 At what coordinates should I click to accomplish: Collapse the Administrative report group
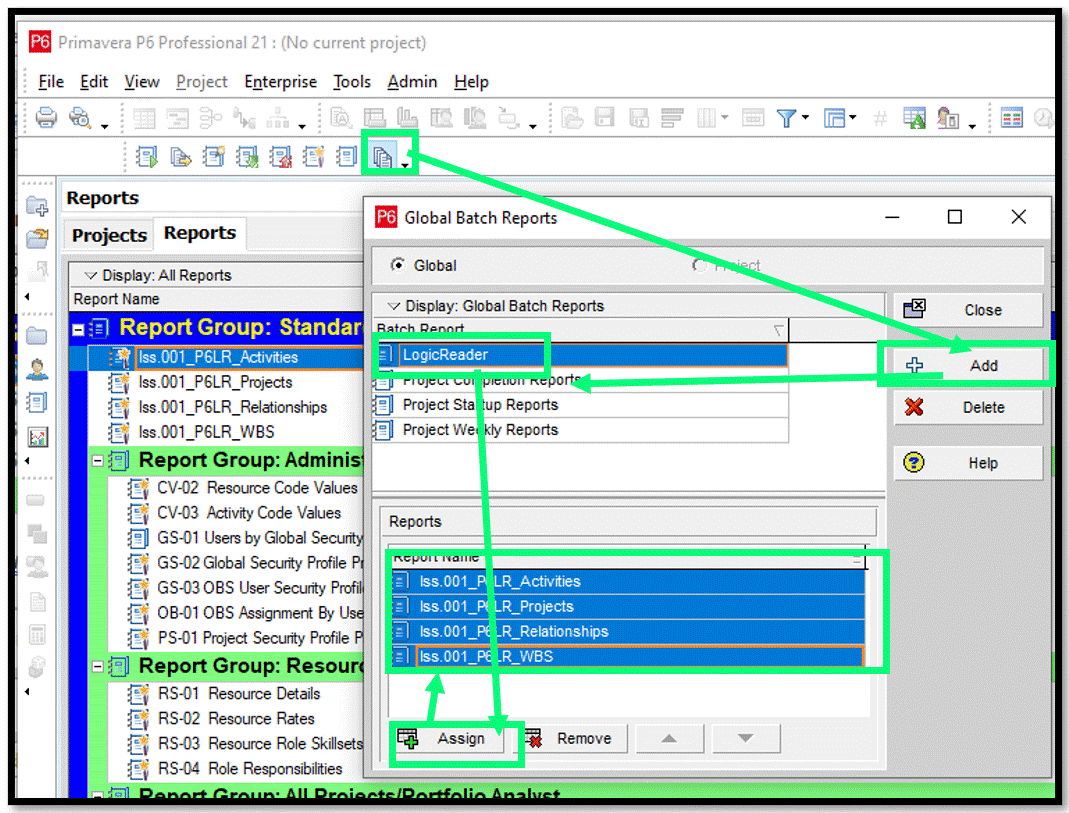point(97,461)
